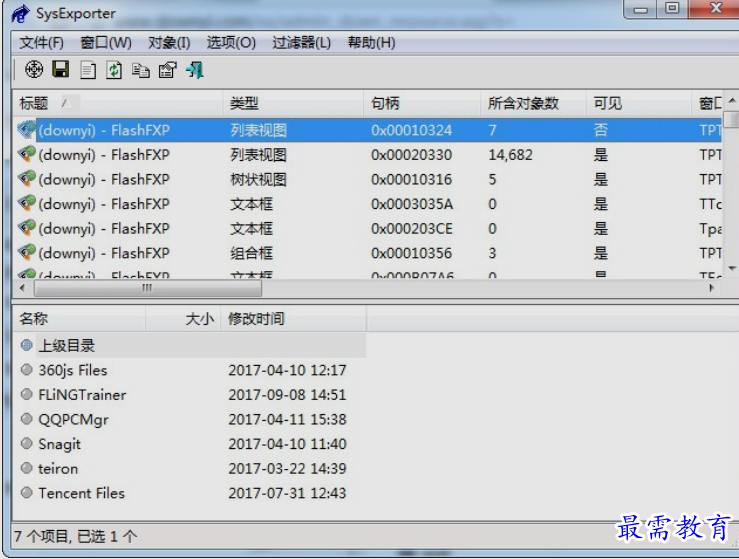Click FlashFXP icon in row 0x00010316
Viewport: 739px width, 559px height.
27,178
